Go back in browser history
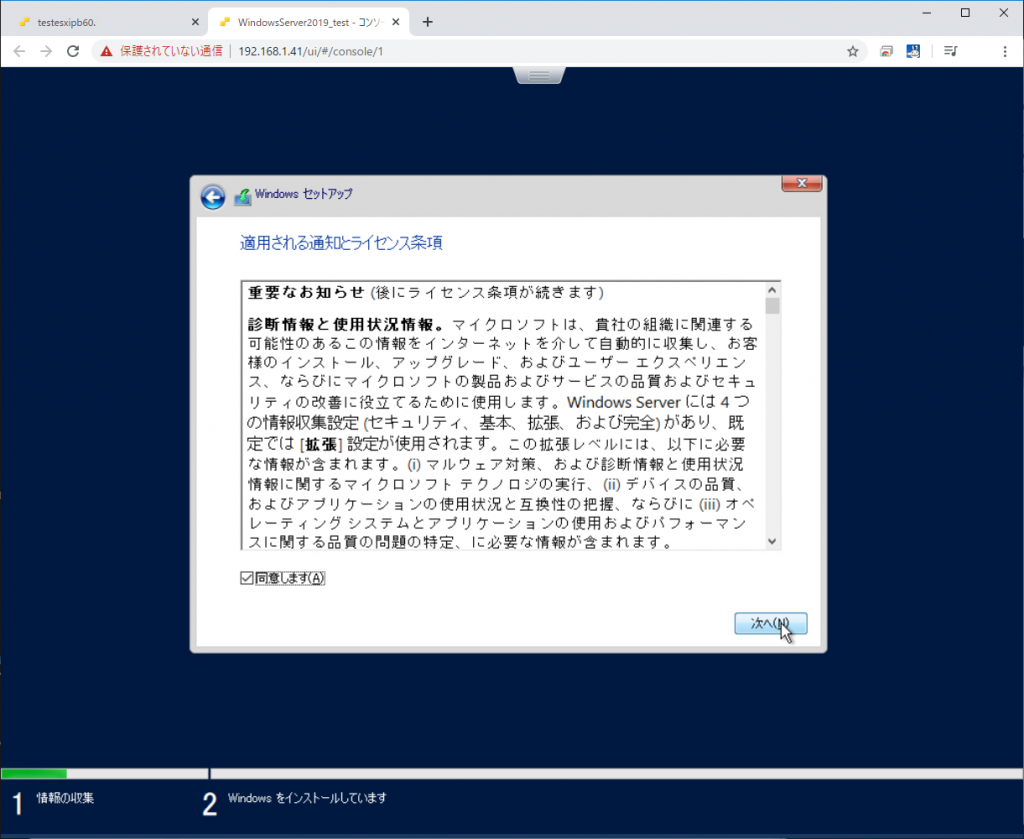This screenshot has width=1024, height=839. tap(20, 51)
